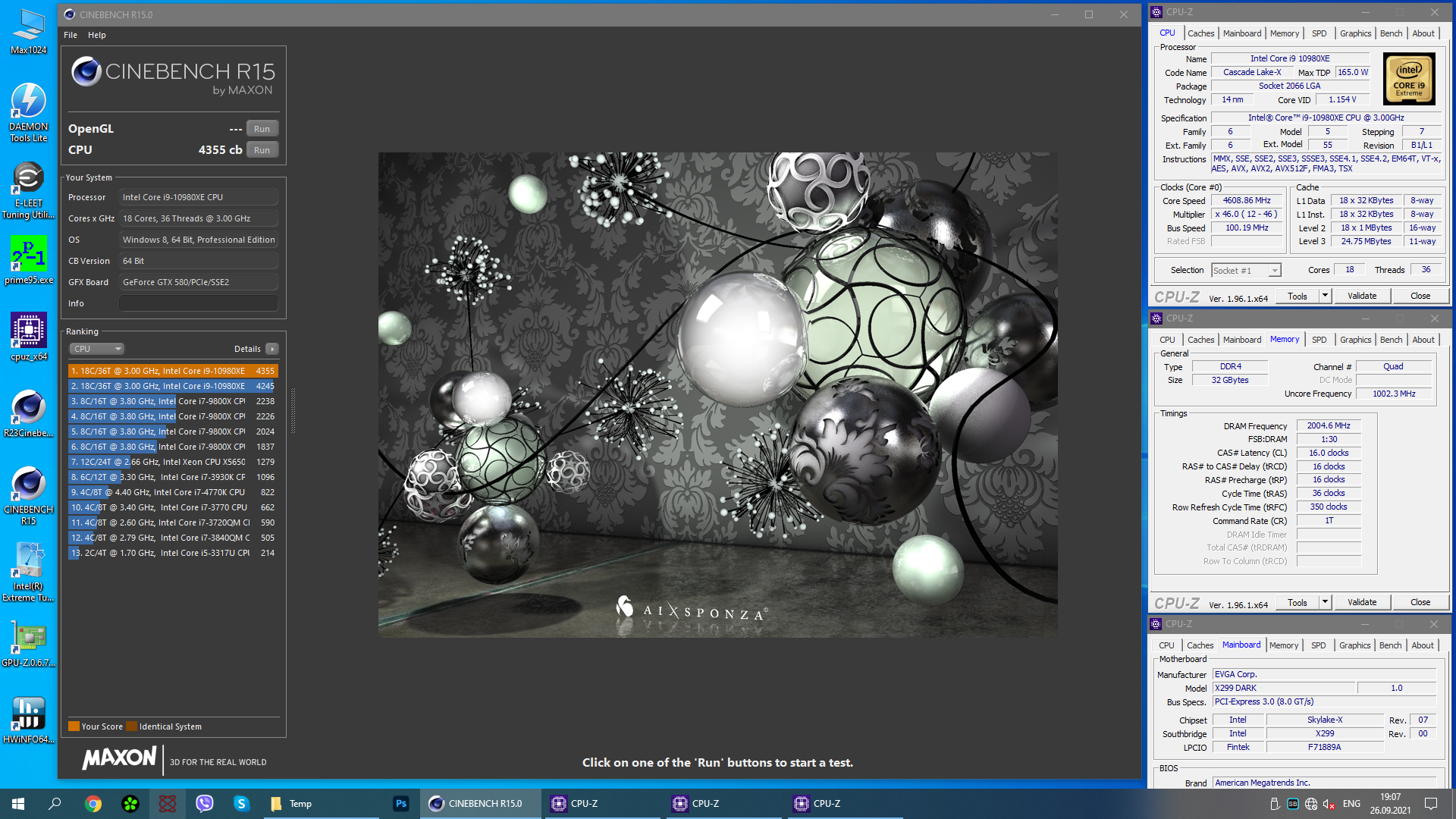Open the notification center icon
This screenshot has height=819, width=1456.
1431,803
